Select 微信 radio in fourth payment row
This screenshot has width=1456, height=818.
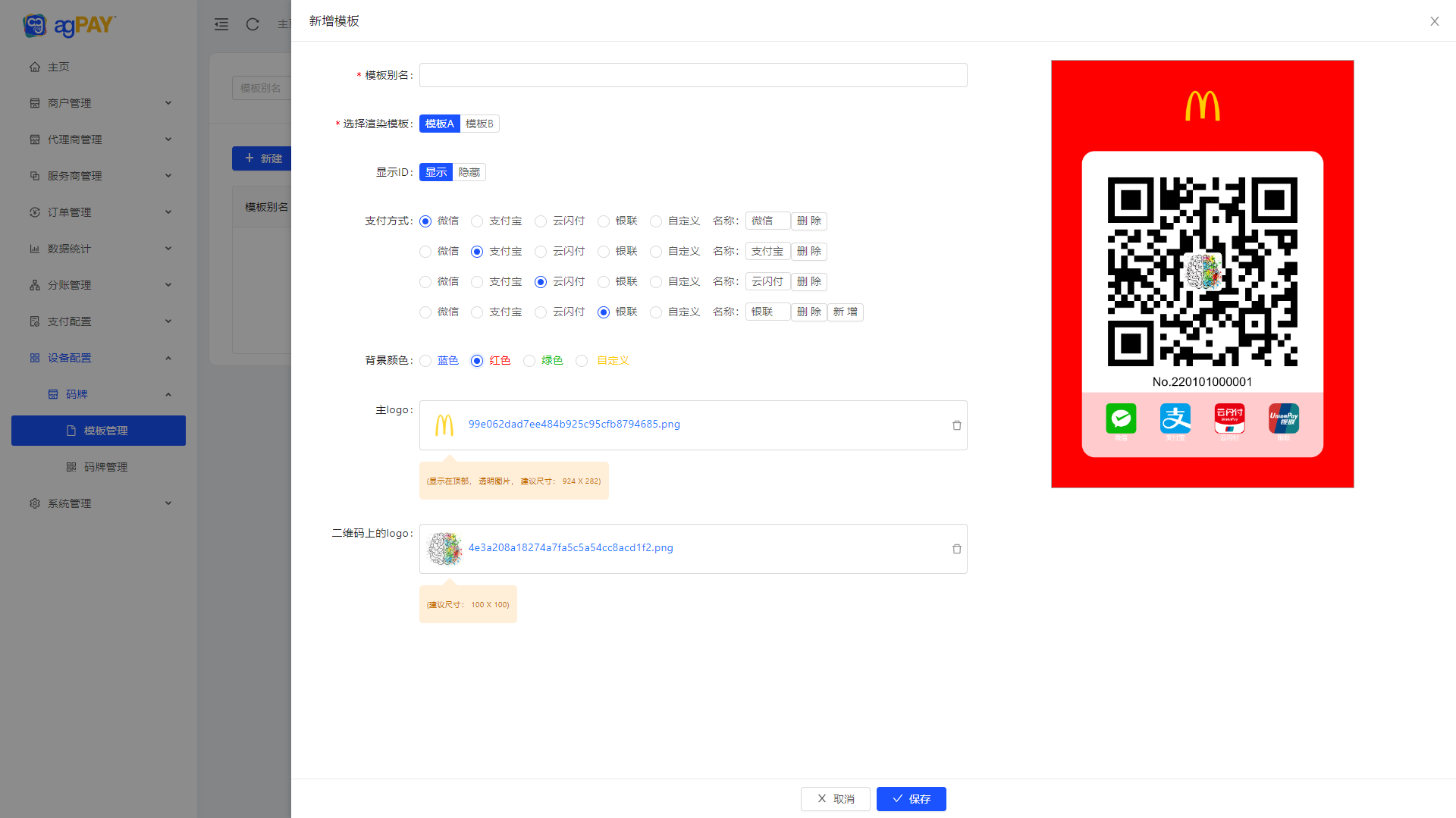click(x=425, y=312)
